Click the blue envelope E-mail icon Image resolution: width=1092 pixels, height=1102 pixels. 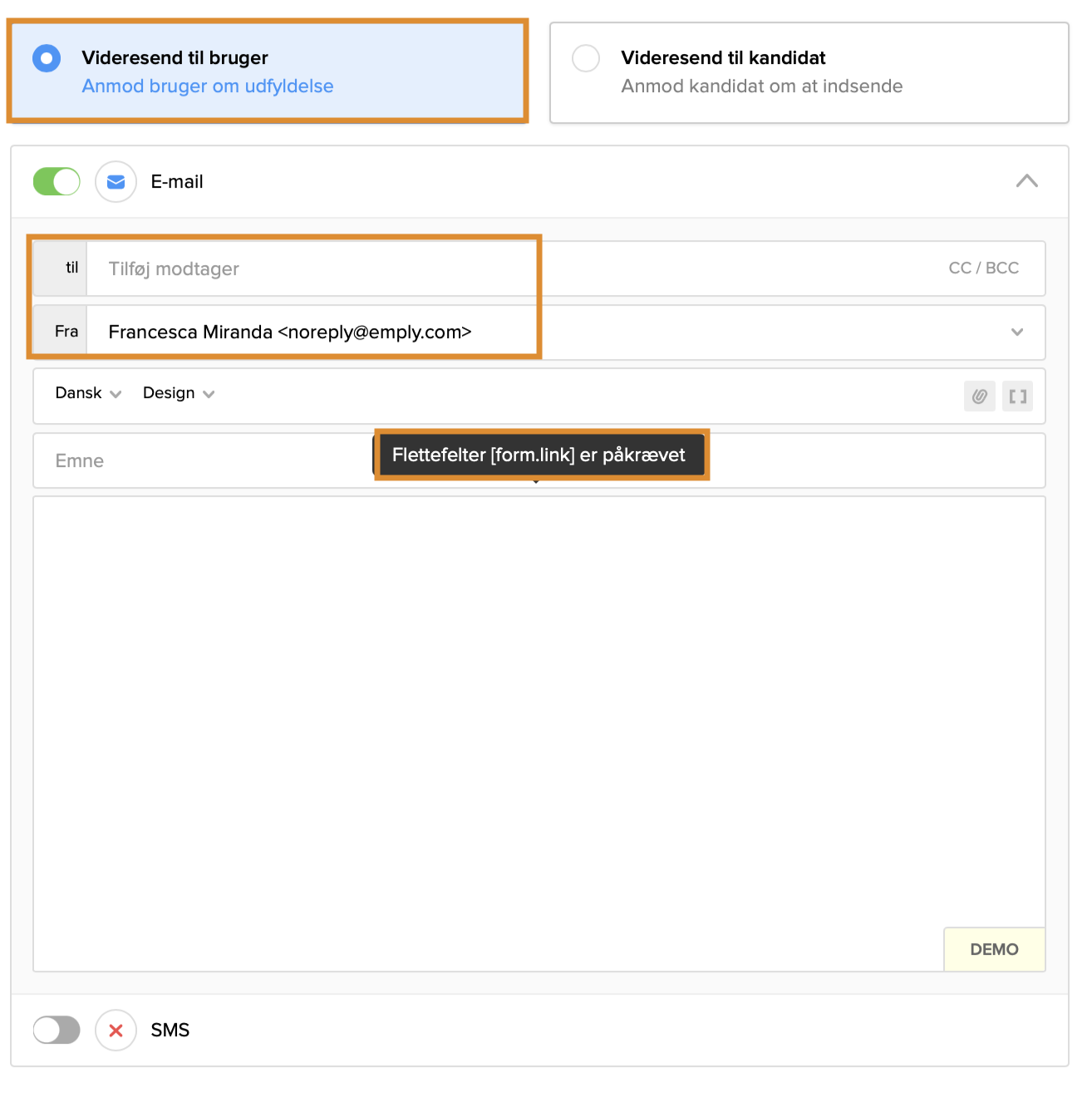tap(116, 181)
